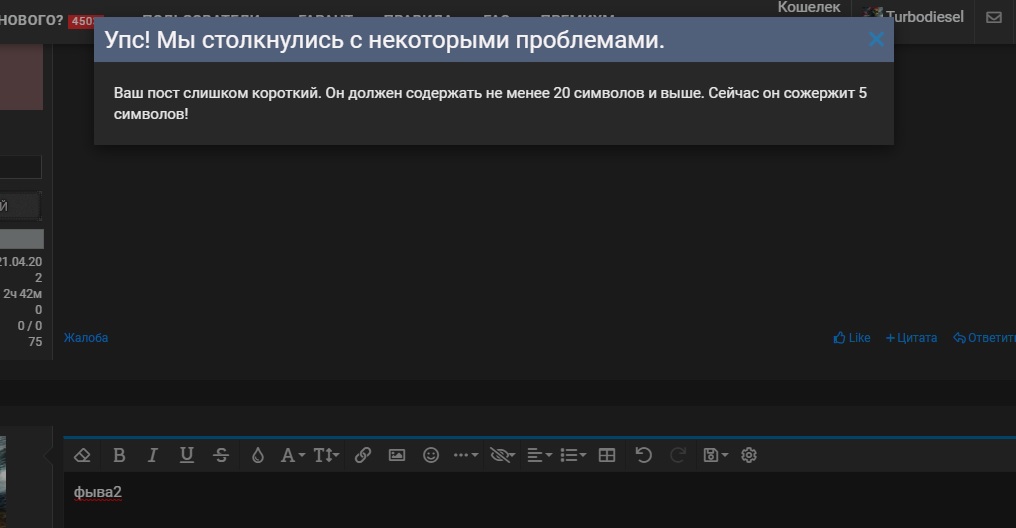The image size is (1016, 528).
Task: Insert an image into the post
Action: pyautogui.click(x=397, y=455)
